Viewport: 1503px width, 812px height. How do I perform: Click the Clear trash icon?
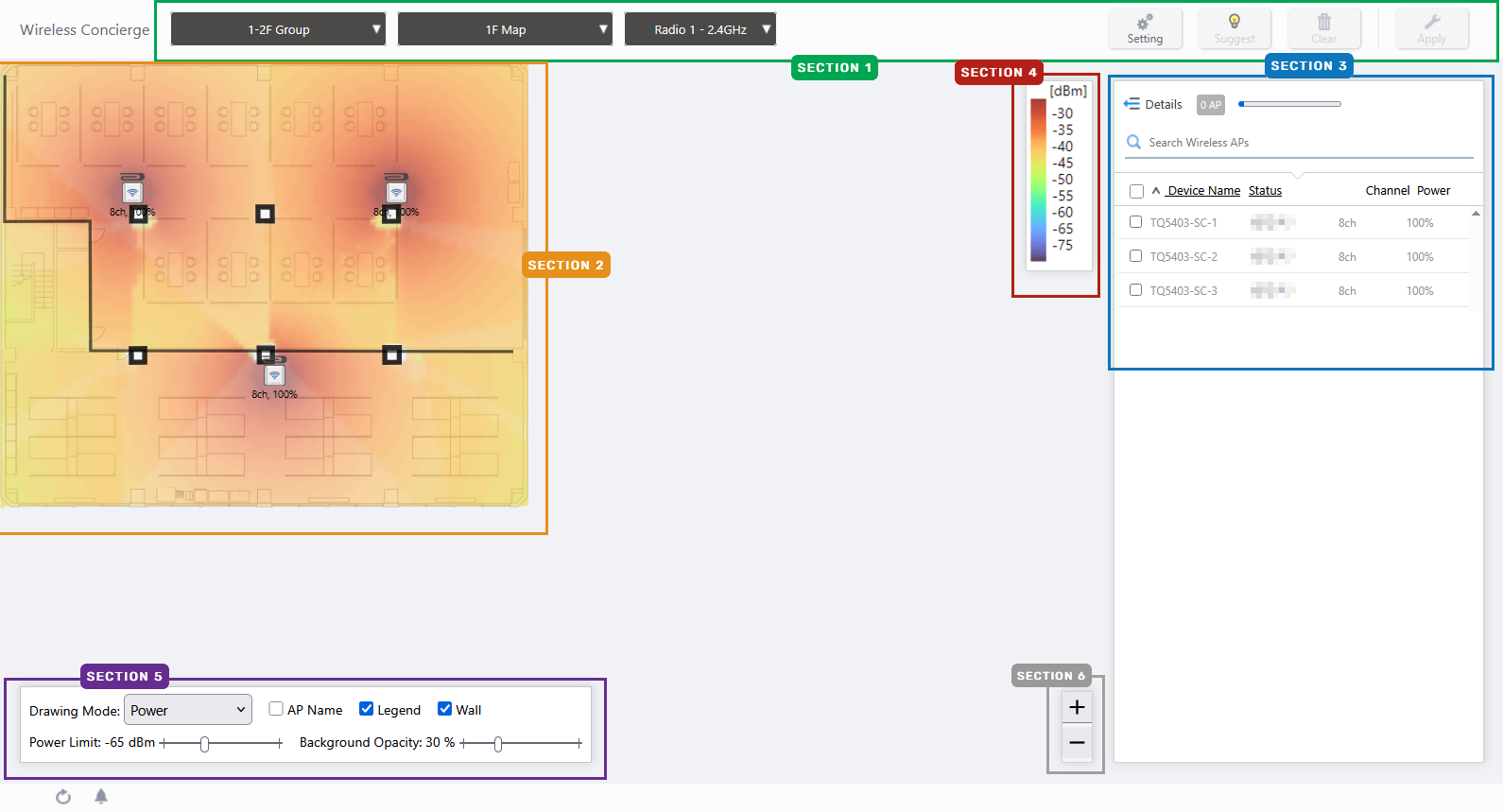(x=1323, y=23)
